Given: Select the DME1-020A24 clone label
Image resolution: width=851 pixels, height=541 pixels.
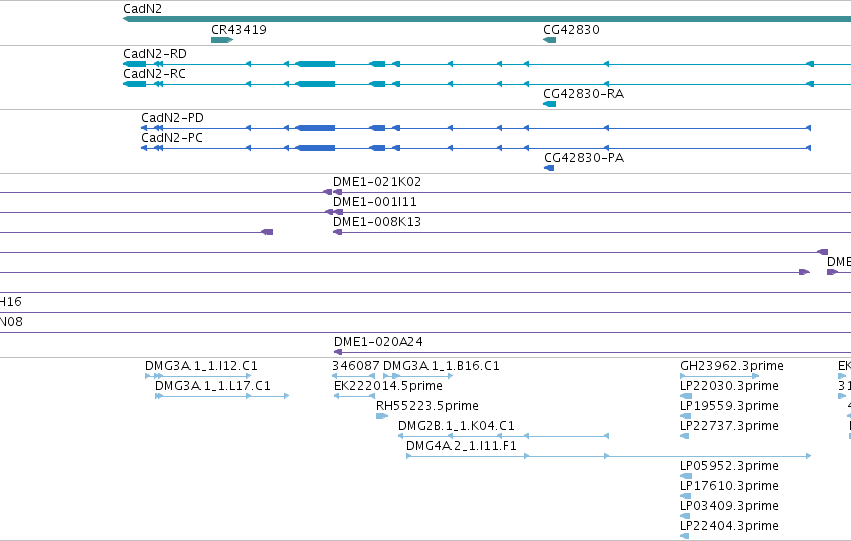Looking at the screenshot, I should pos(378,342).
